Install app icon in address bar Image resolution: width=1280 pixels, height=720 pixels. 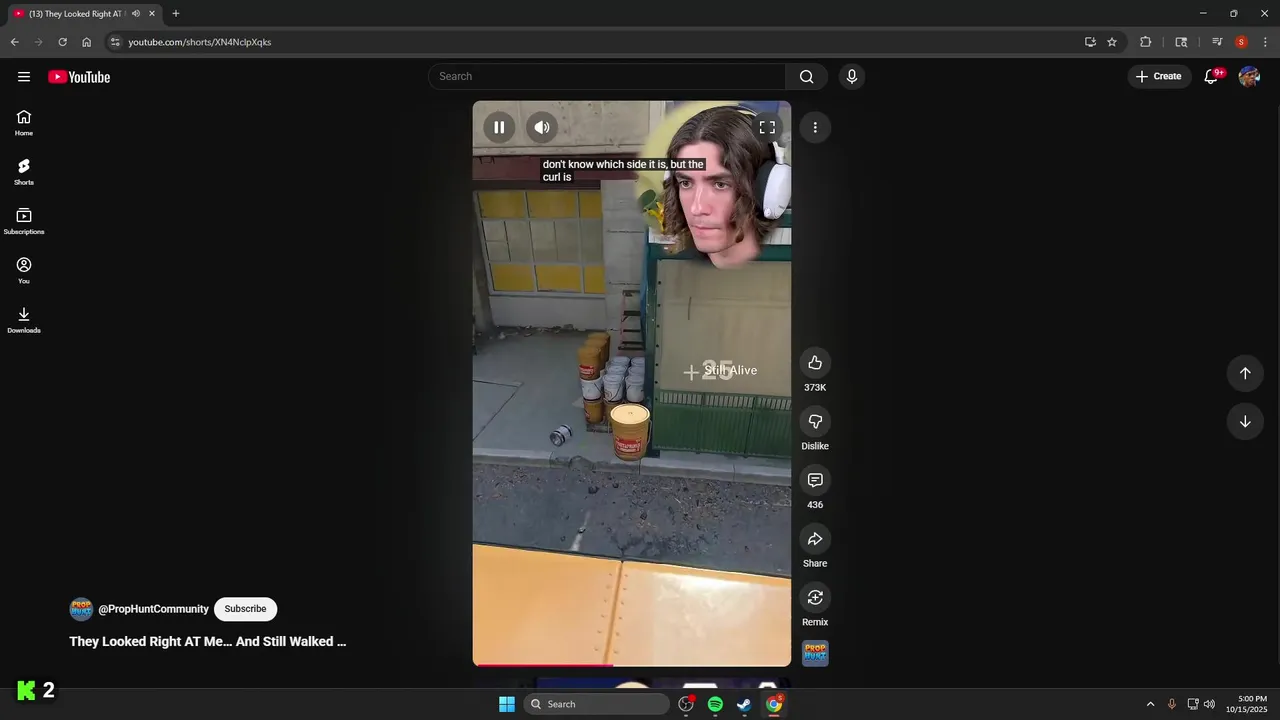point(1090,42)
